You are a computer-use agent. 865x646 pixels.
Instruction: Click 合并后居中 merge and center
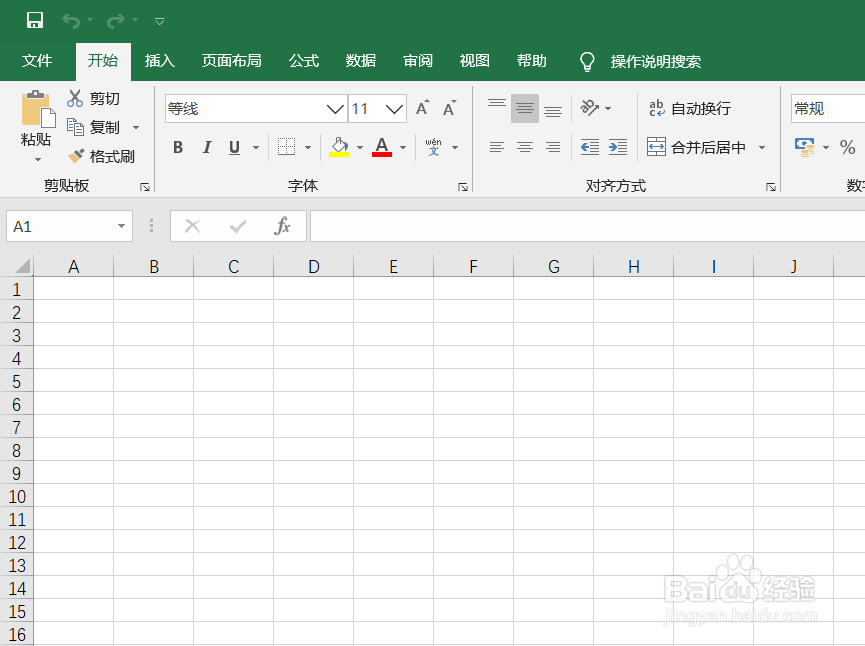(696, 147)
